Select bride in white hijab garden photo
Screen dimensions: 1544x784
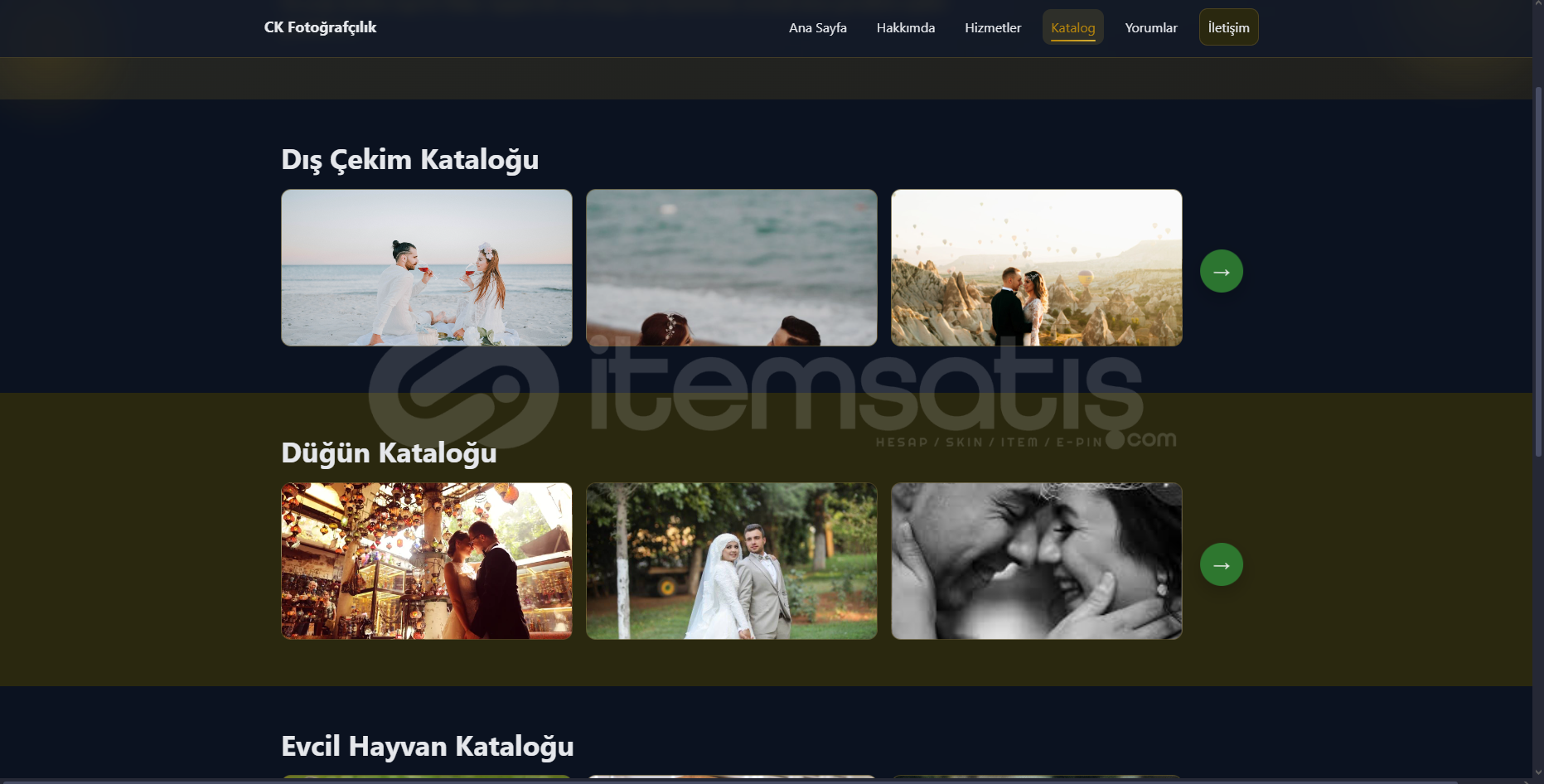(x=731, y=561)
